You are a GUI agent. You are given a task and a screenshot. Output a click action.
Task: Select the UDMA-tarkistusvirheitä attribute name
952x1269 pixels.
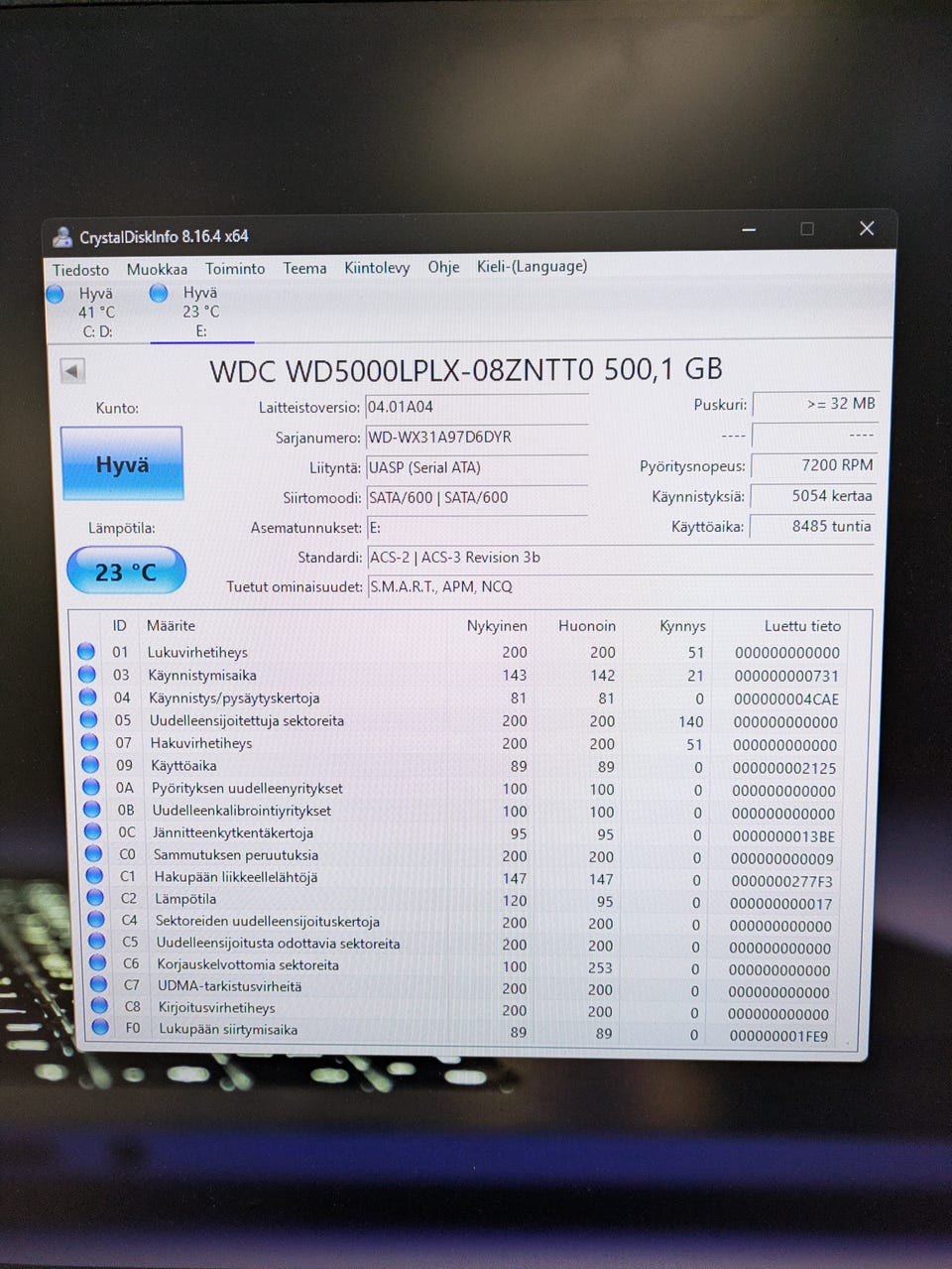pos(229,986)
